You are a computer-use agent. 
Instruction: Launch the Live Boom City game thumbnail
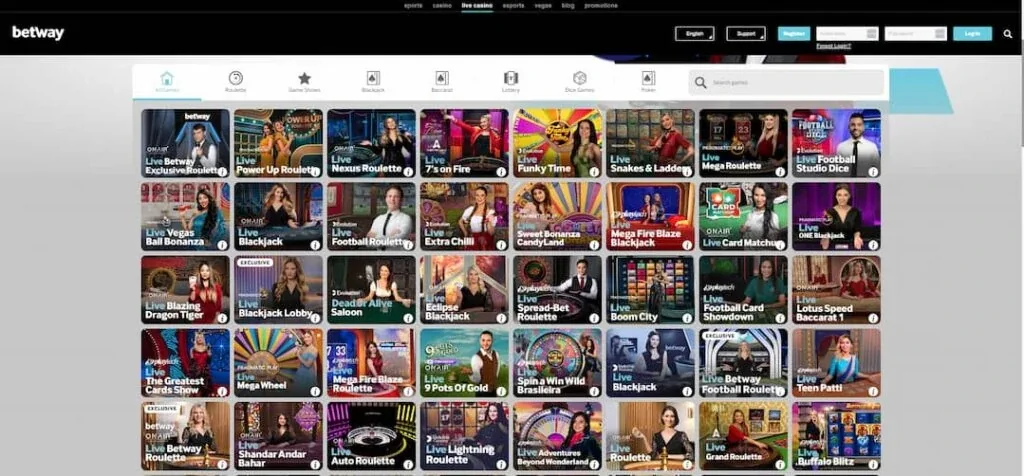tap(651, 290)
